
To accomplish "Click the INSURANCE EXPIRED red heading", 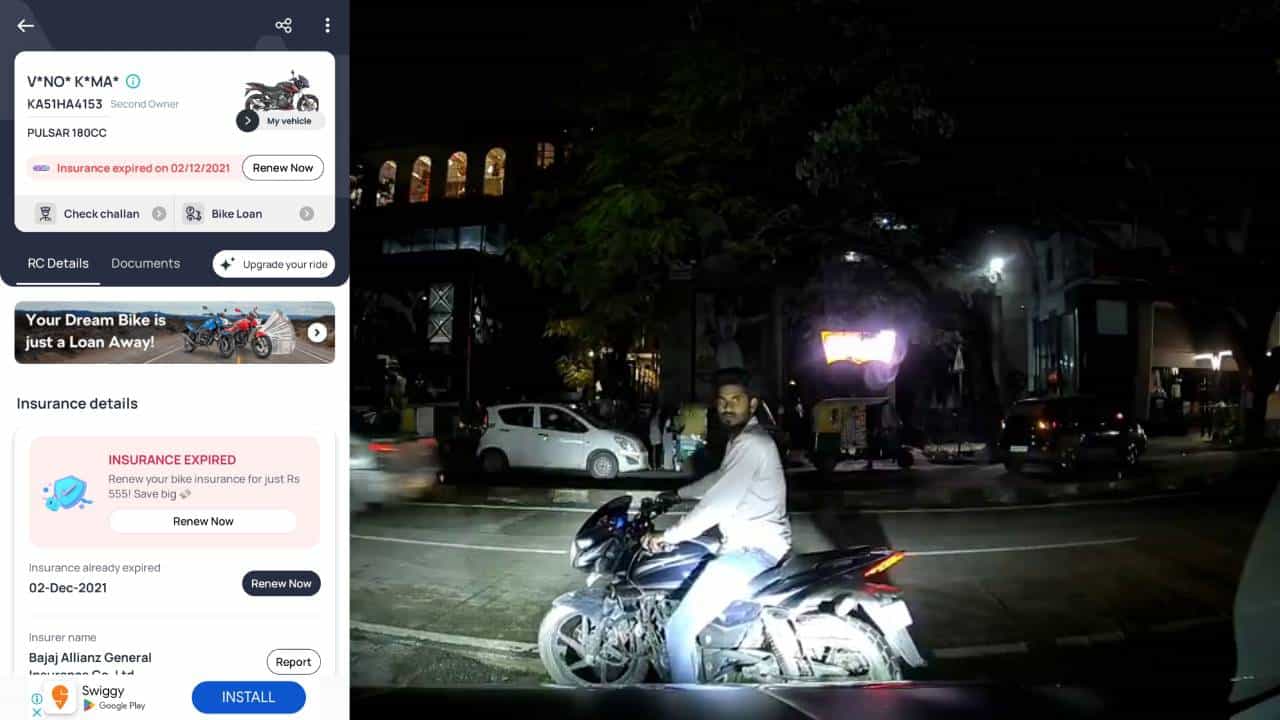I will (x=172, y=460).
